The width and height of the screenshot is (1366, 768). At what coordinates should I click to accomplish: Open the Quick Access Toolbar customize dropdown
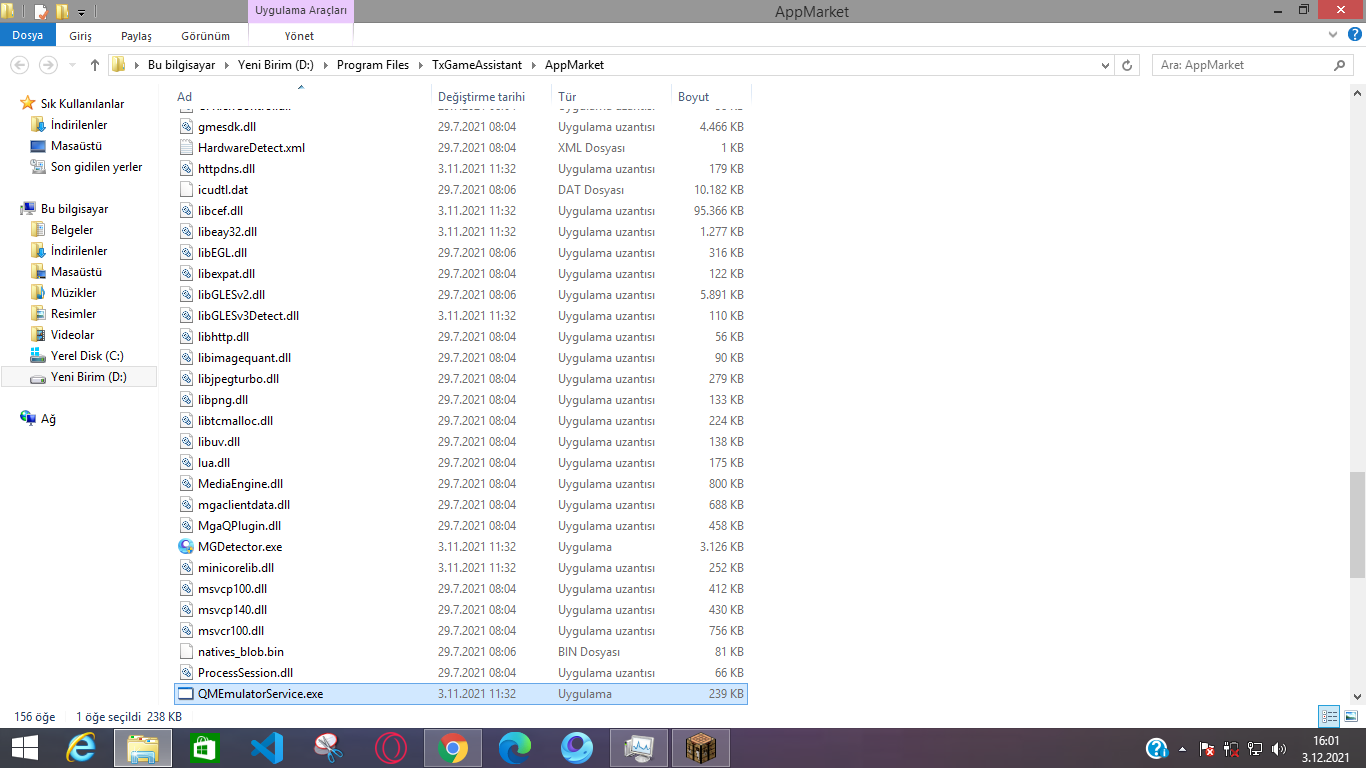click(x=81, y=13)
